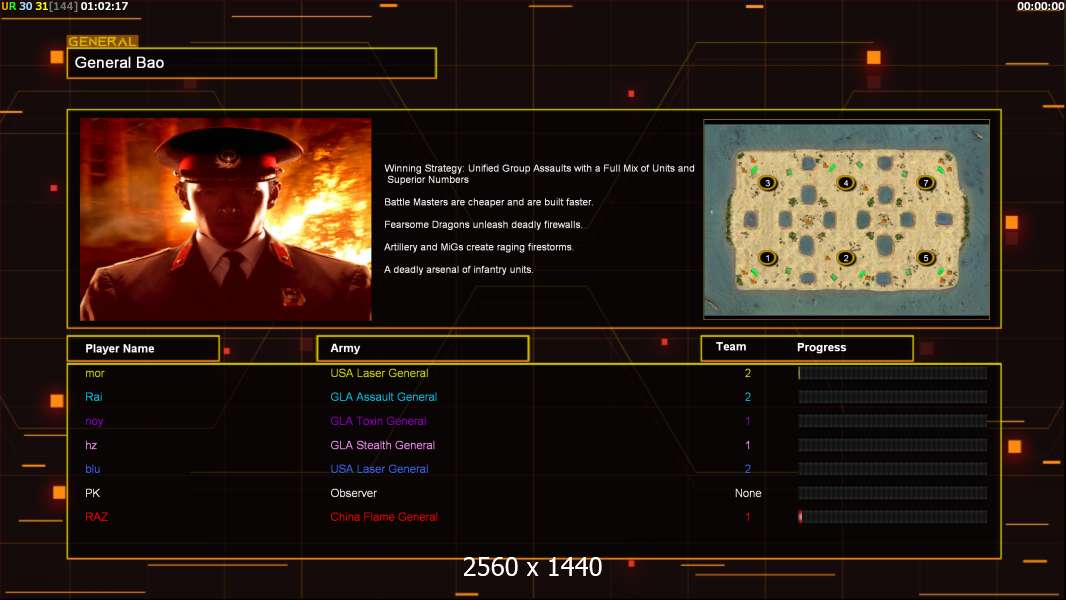This screenshot has width=1066, height=600.
Task: Click start position marker 4 on map
Action: [x=846, y=182]
